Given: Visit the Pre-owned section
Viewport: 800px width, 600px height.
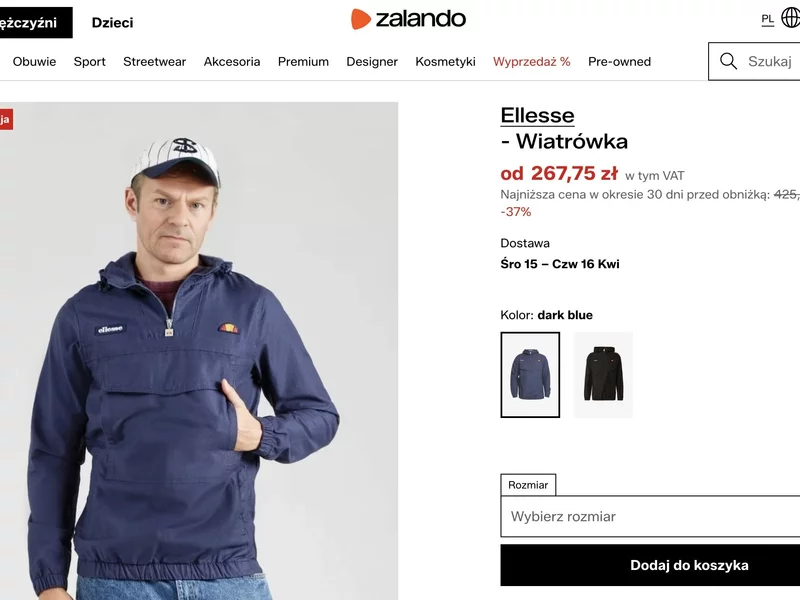Looking at the screenshot, I should (x=619, y=61).
